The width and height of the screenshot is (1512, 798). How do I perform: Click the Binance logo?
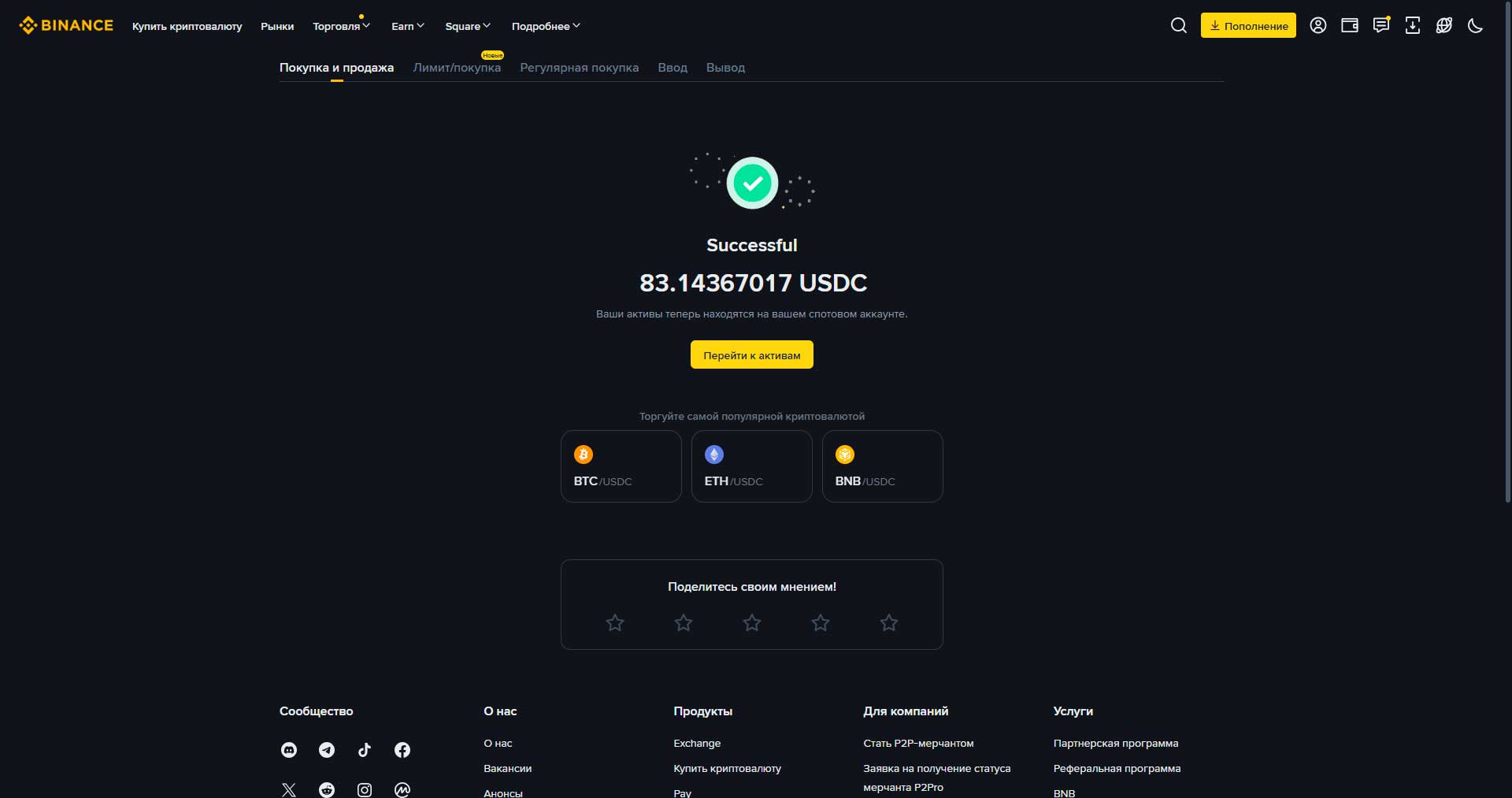pos(66,25)
